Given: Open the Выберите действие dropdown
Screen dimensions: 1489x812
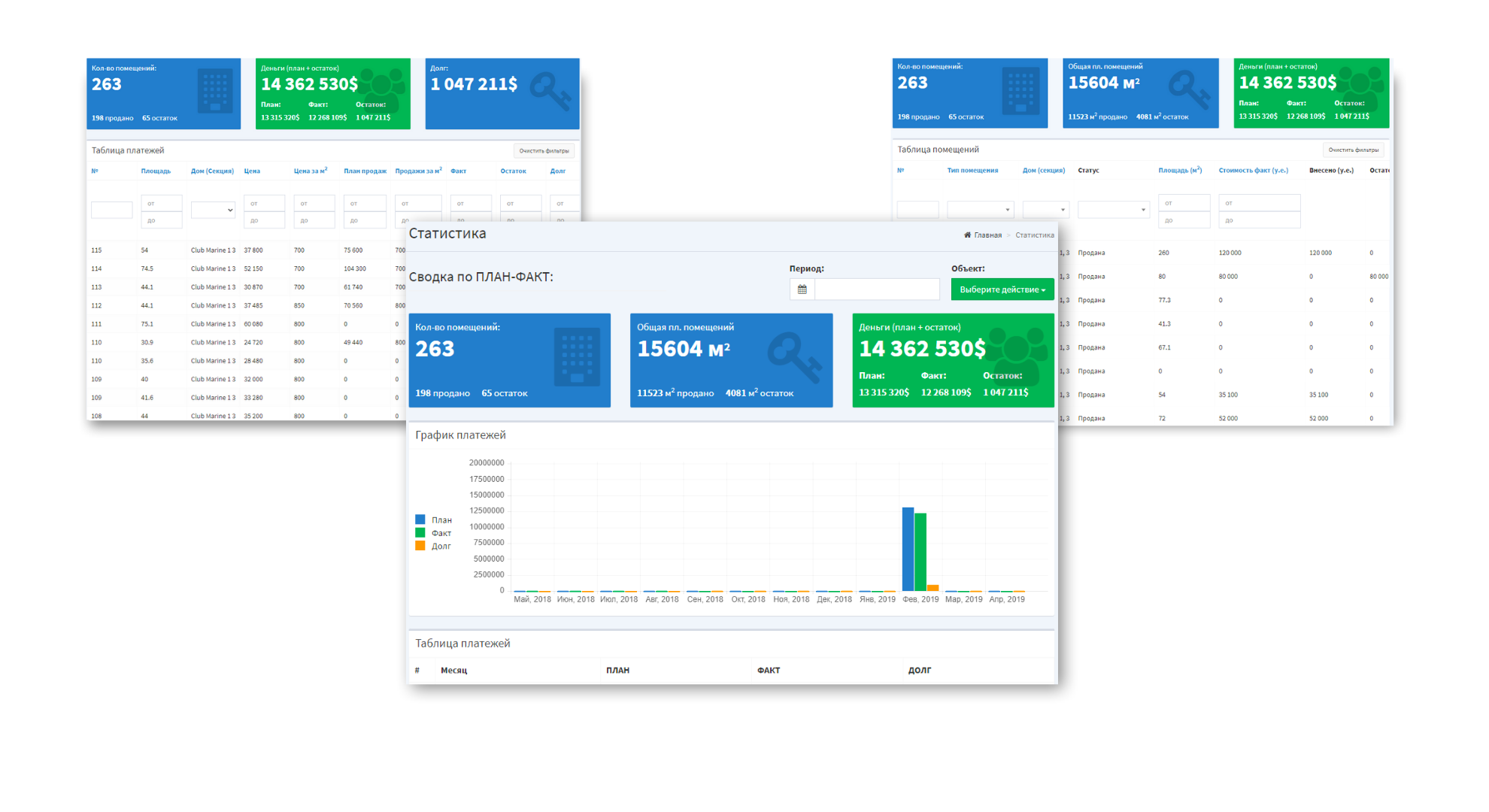Looking at the screenshot, I should (1002, 289).
